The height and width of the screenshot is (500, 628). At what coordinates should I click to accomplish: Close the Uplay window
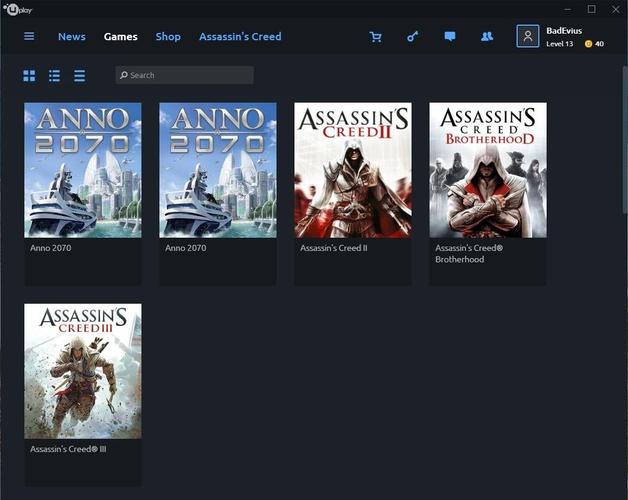(616, 9)
